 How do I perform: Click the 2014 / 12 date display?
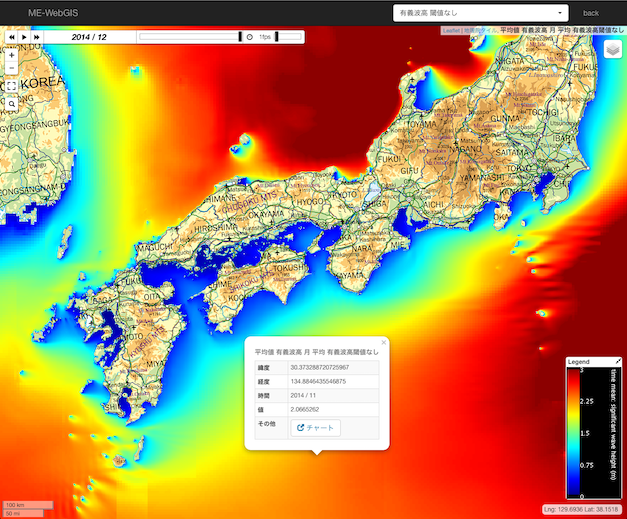[x=89, y=37]
